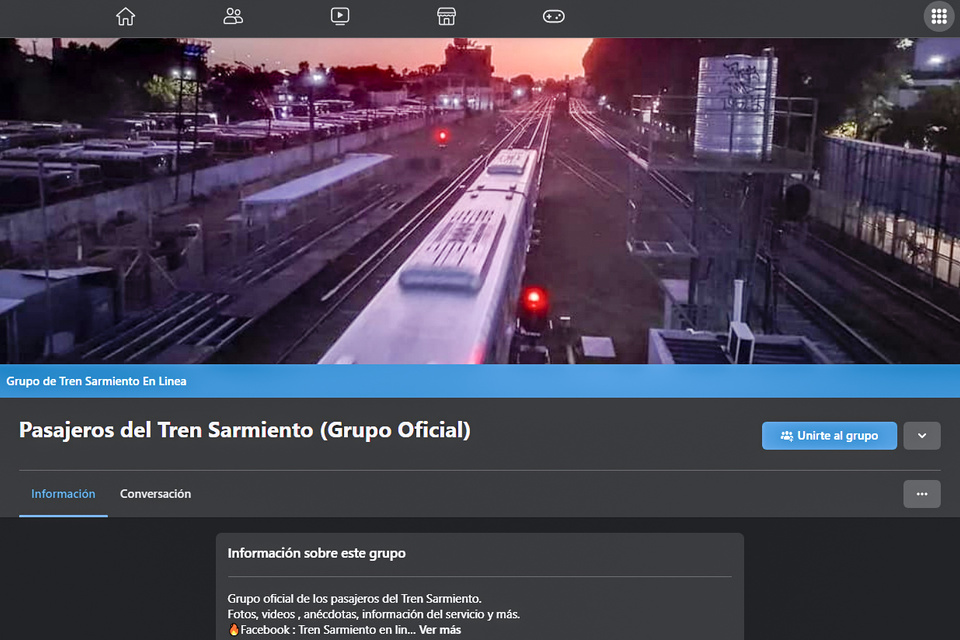Open the train cover photo
This screenshot has width=960, height=640.
480,200
